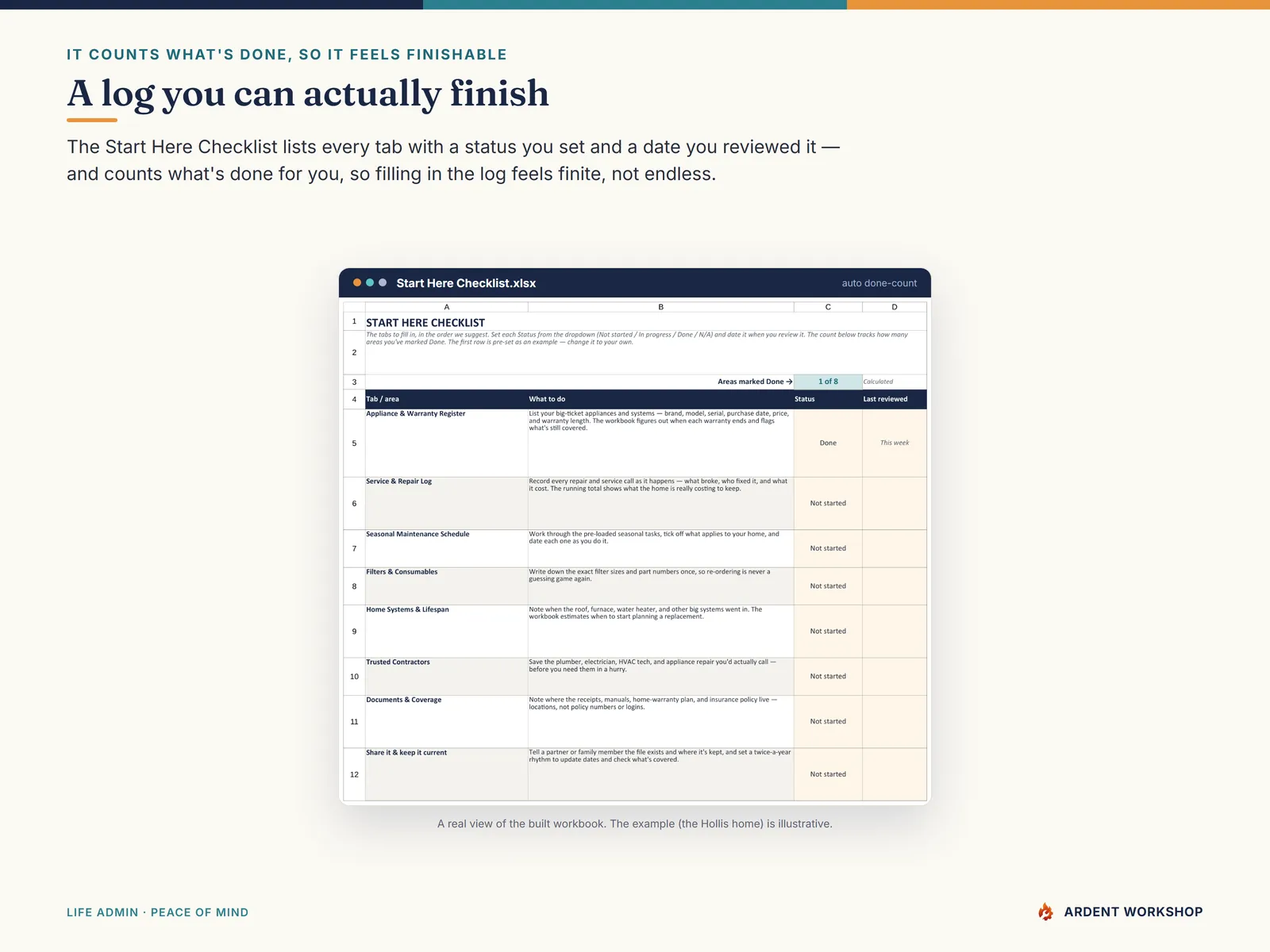Click the teal window dot in title bar
The height and width of the screenshot is (952, 1270).
pos(370,282)
